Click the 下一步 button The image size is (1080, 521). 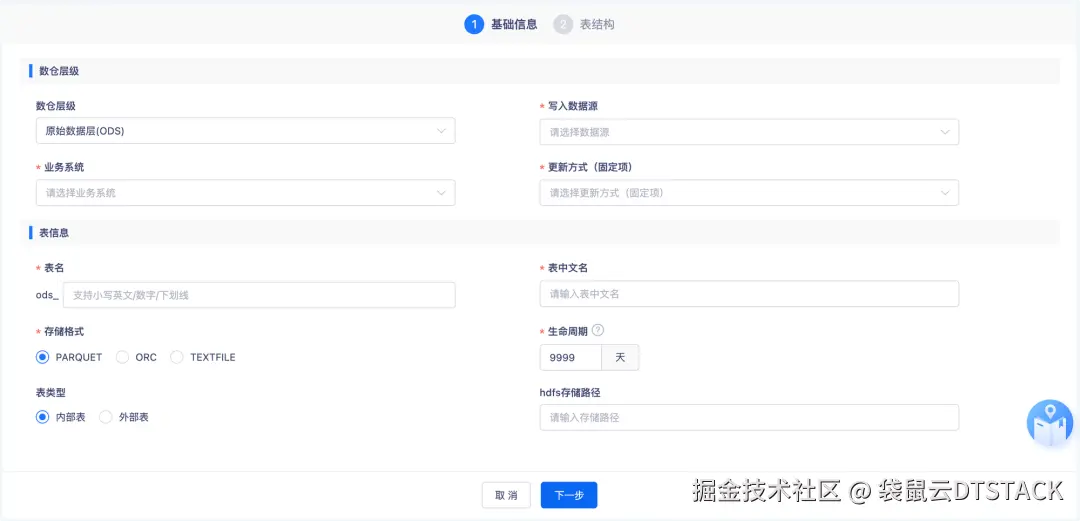click(x=569, y=495)
